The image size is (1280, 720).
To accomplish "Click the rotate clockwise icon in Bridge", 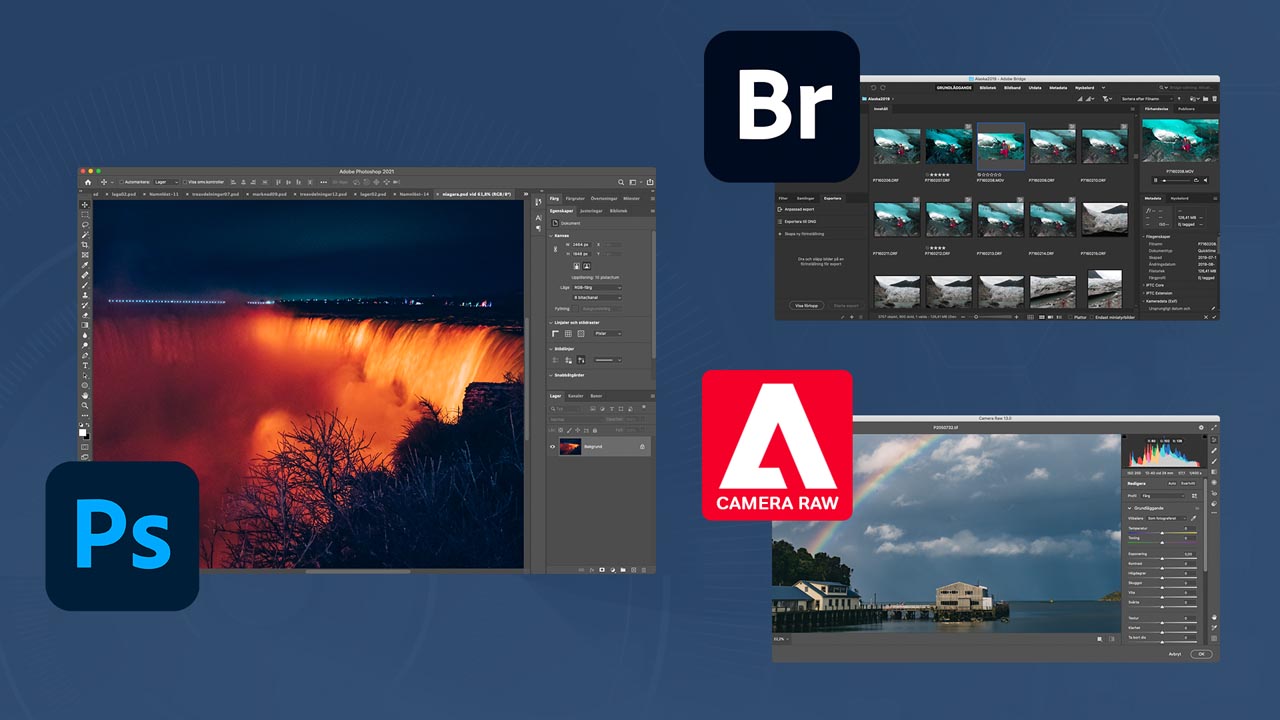I will point(883,88).
